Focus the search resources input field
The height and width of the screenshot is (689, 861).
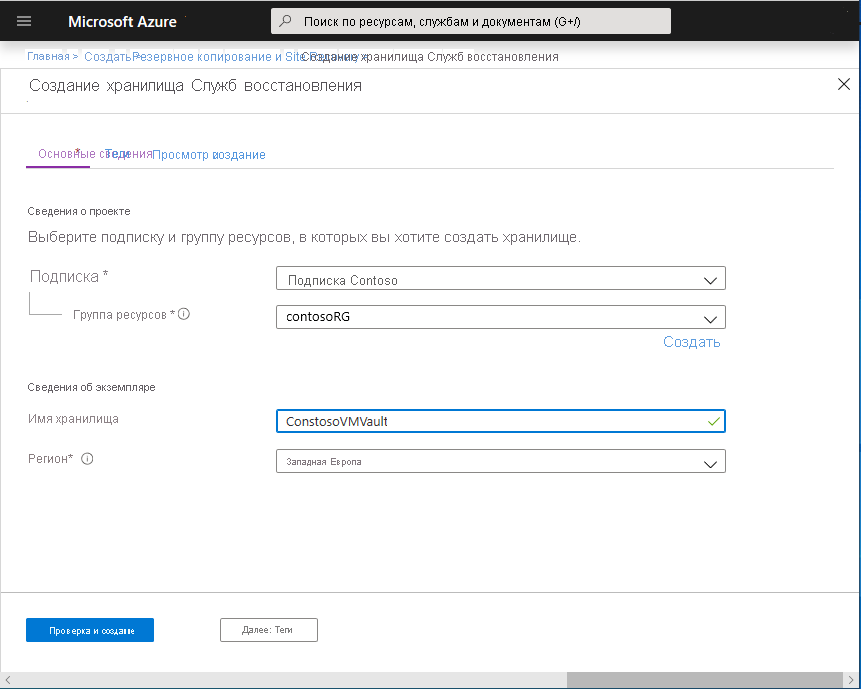point(471,21)
